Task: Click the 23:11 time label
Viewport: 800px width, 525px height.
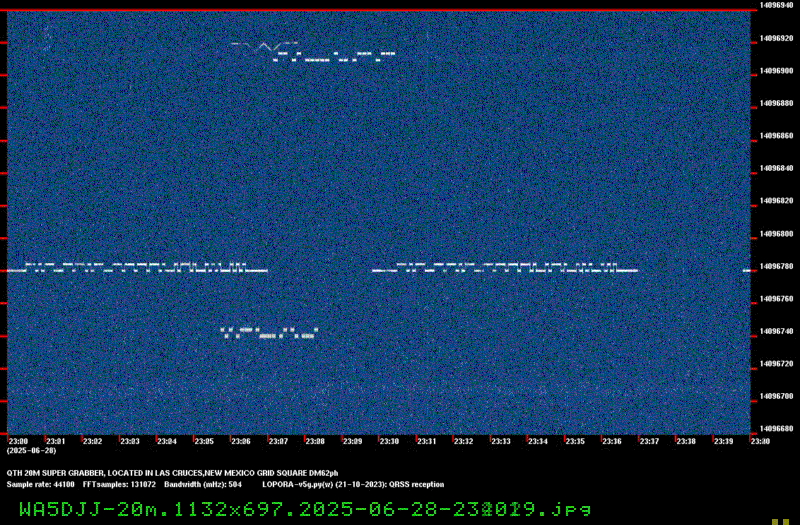Action: point(427,441)
